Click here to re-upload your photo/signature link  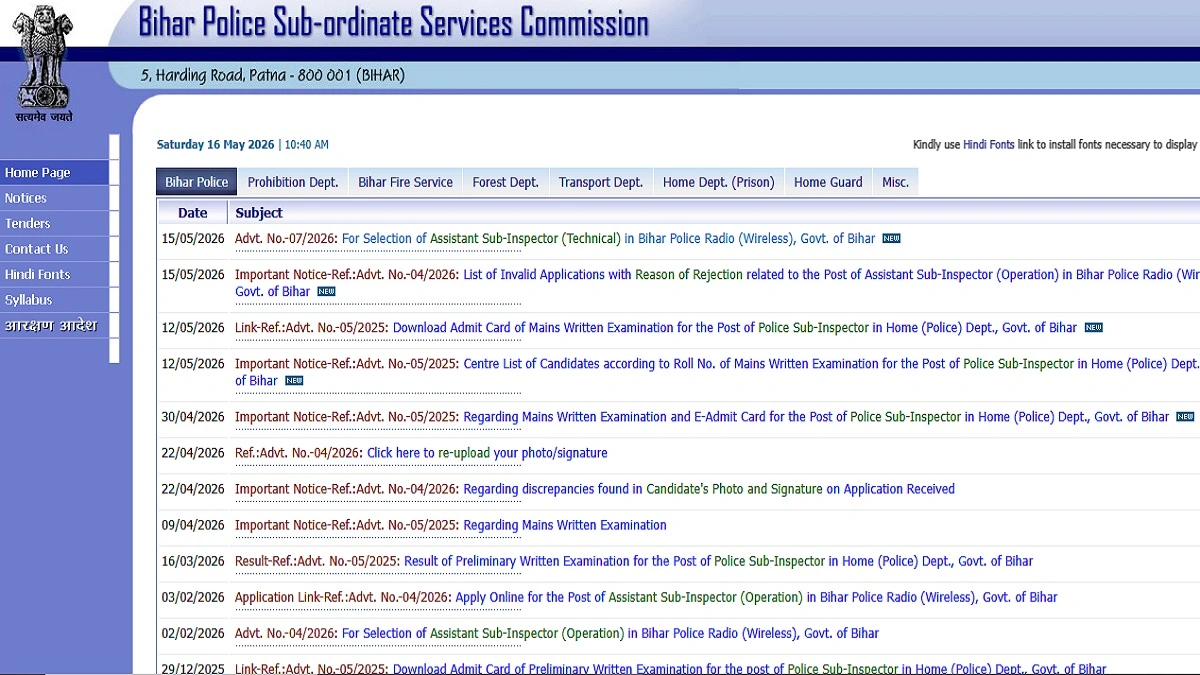pyautogui.click(x=487, y=453)
